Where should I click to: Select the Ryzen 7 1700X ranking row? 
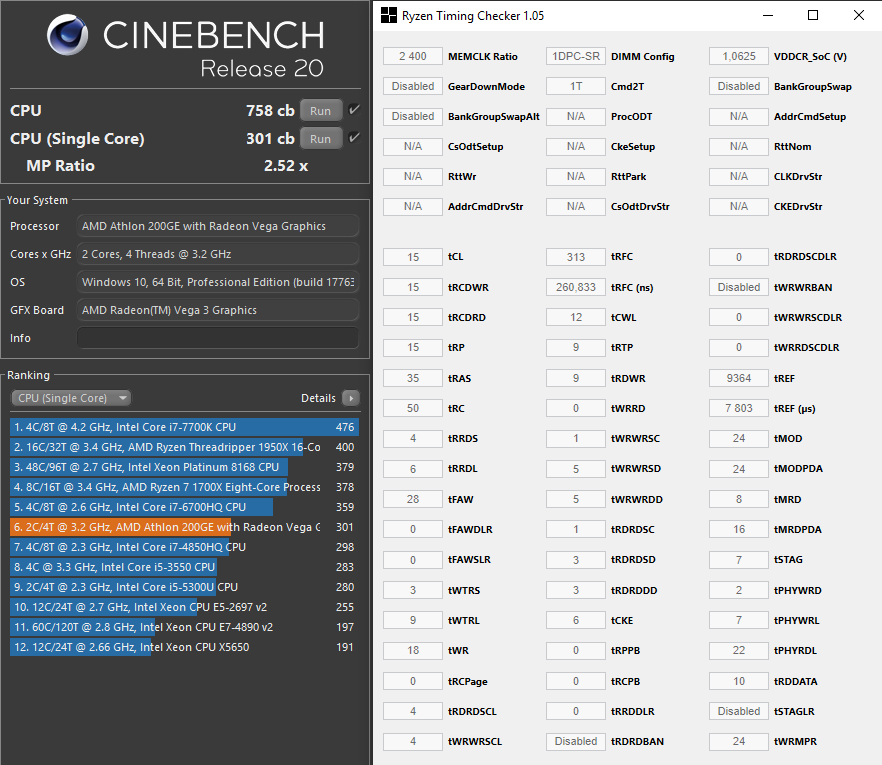click(x=184, y=487)
